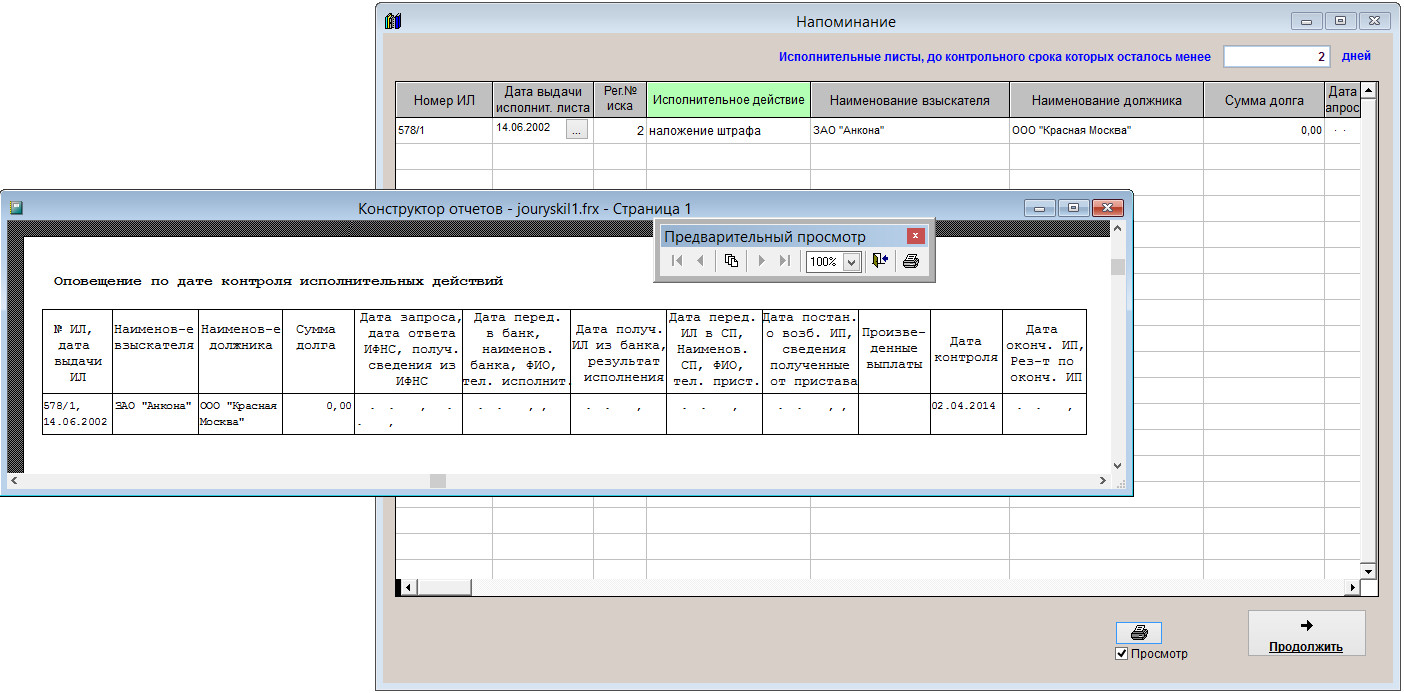Uncheck the Просмотр checkbox

pos(1122,654)
